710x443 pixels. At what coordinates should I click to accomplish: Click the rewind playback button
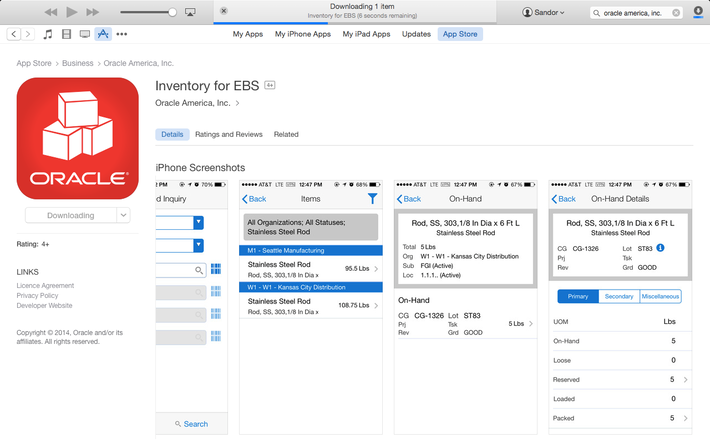click(x=51, y=12)
